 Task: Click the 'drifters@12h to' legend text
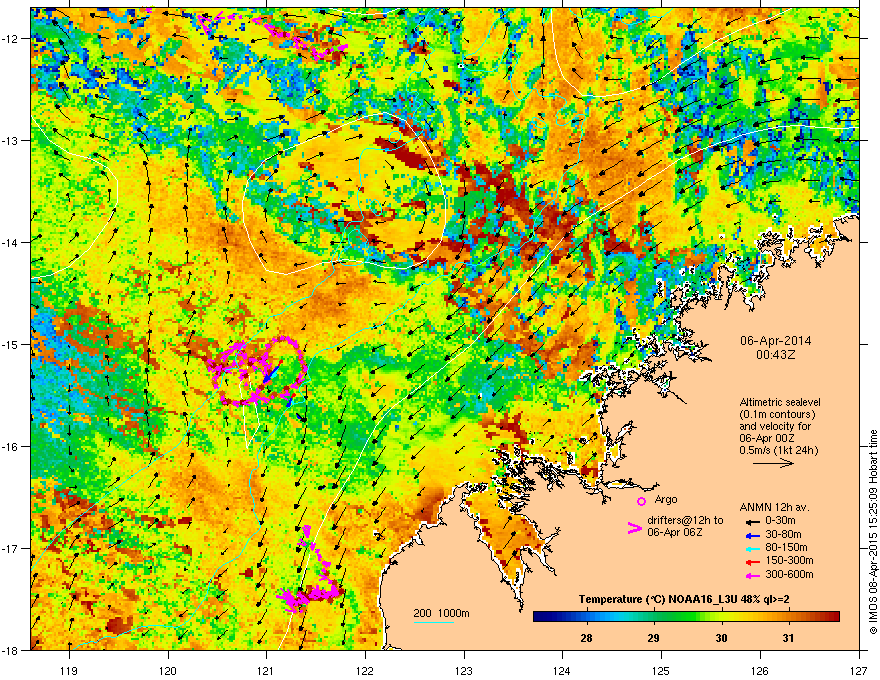pyautogui.click(x=685, y=520)
